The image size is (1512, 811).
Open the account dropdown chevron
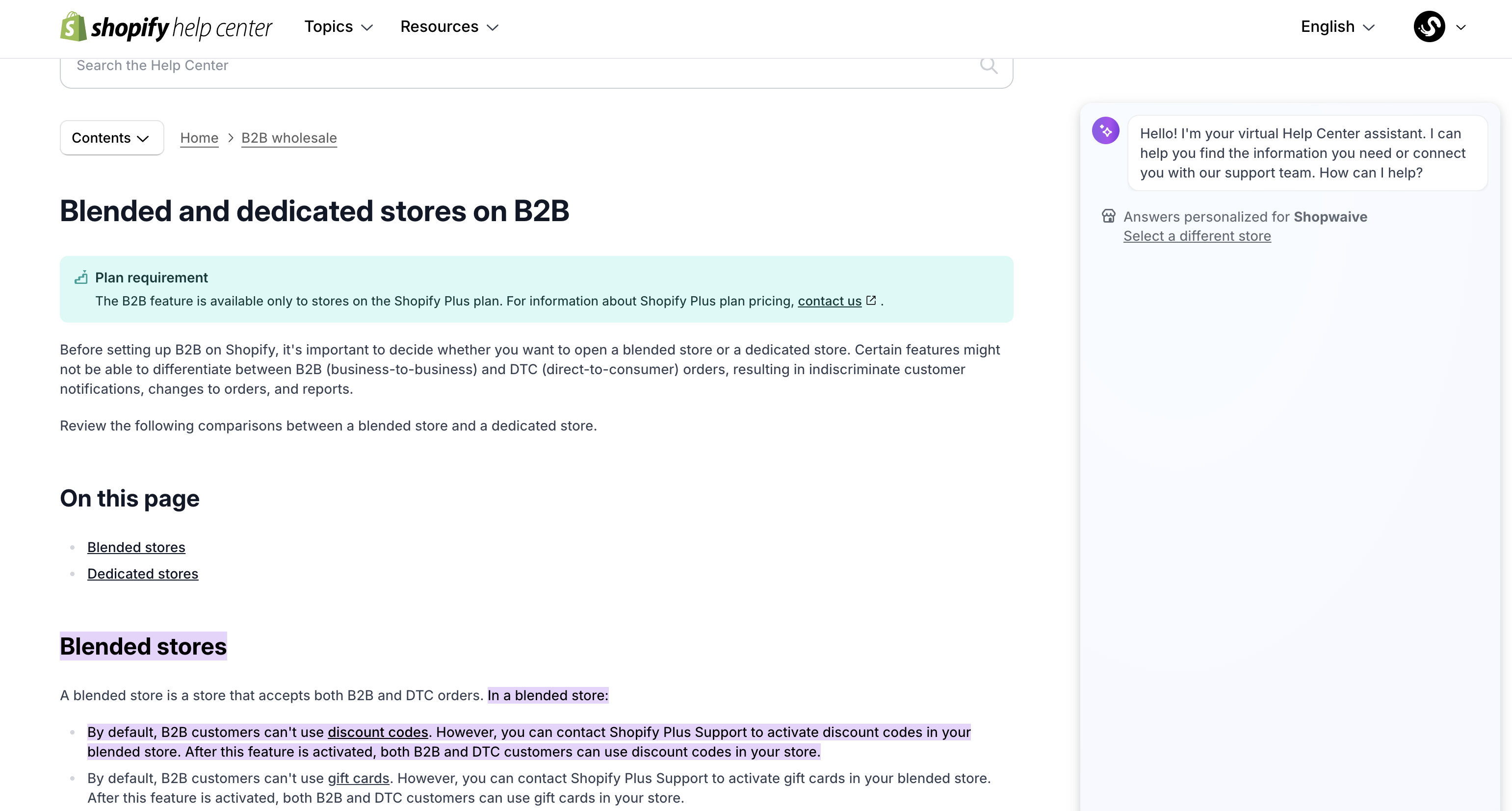(1461, 27)
